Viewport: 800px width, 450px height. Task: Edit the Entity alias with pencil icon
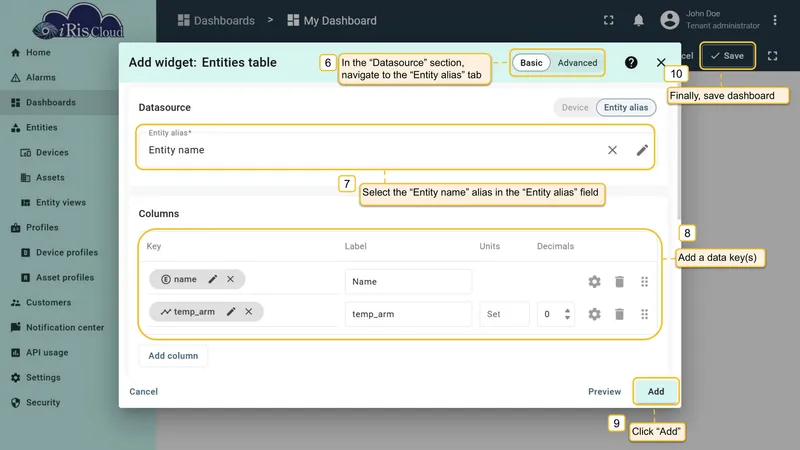[x=642, y=150]
